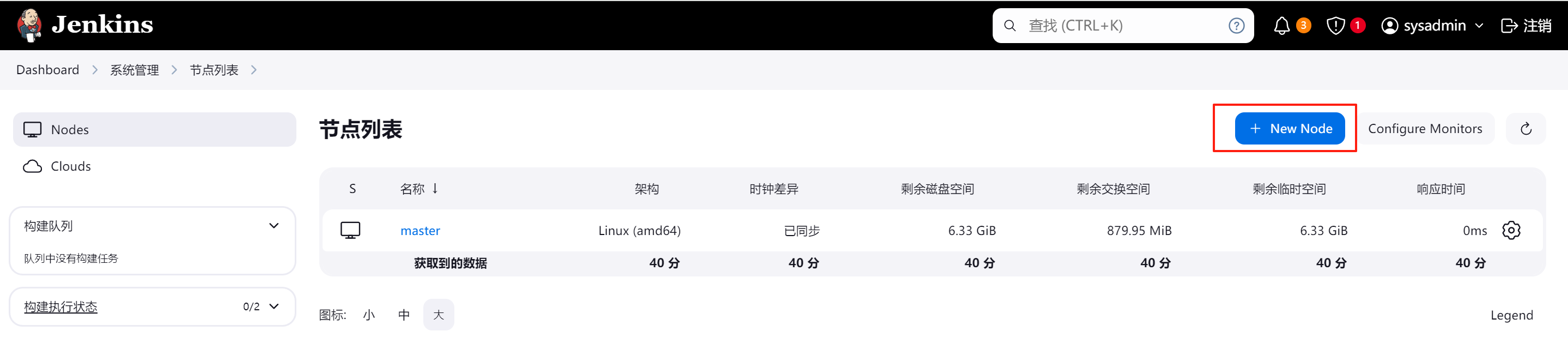Click the refresh status icon
Viewport: 1568px width, 361px height.
1526,129
